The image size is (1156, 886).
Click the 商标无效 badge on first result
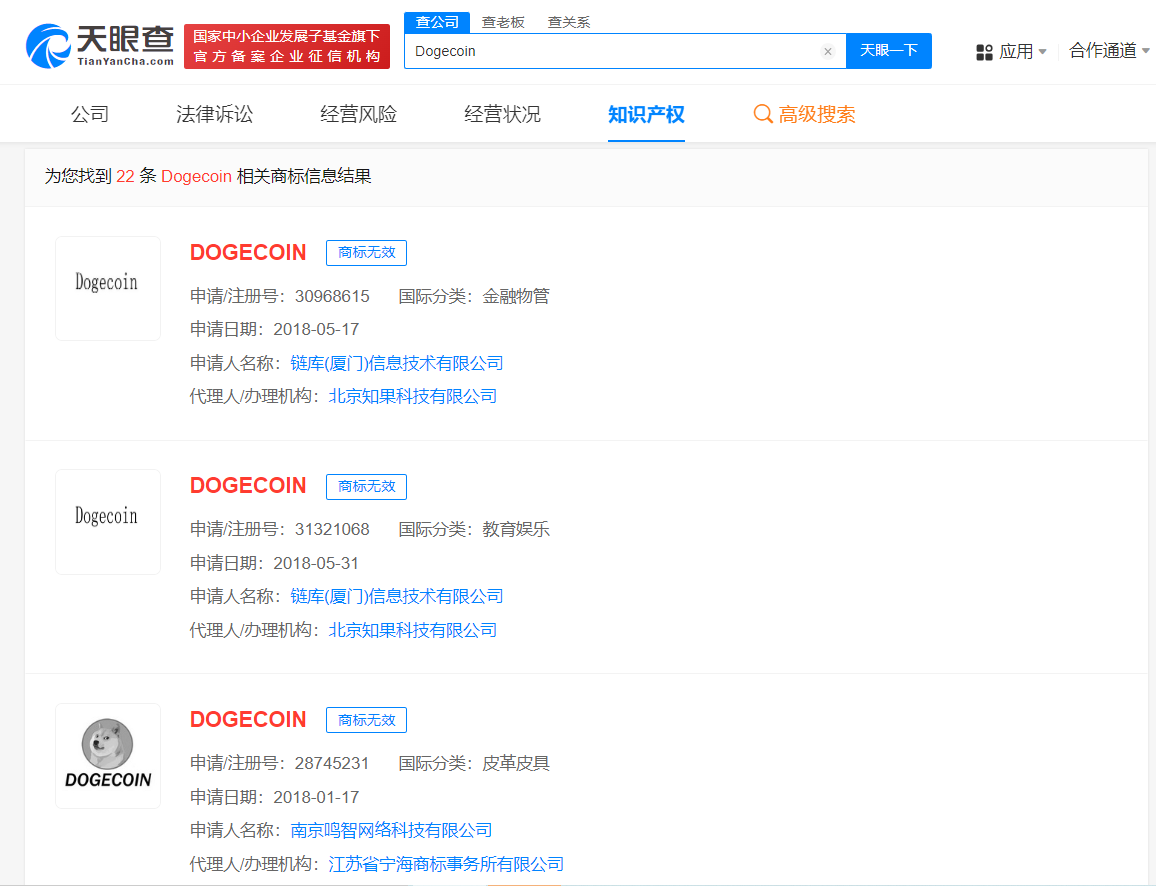point(366,253)
